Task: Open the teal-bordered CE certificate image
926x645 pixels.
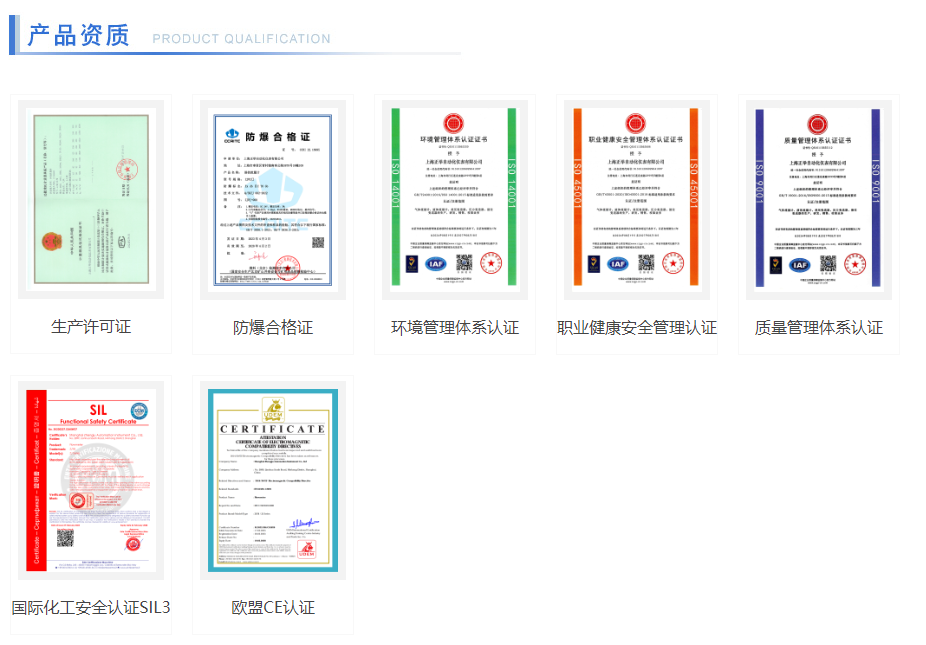Action: 273,479
